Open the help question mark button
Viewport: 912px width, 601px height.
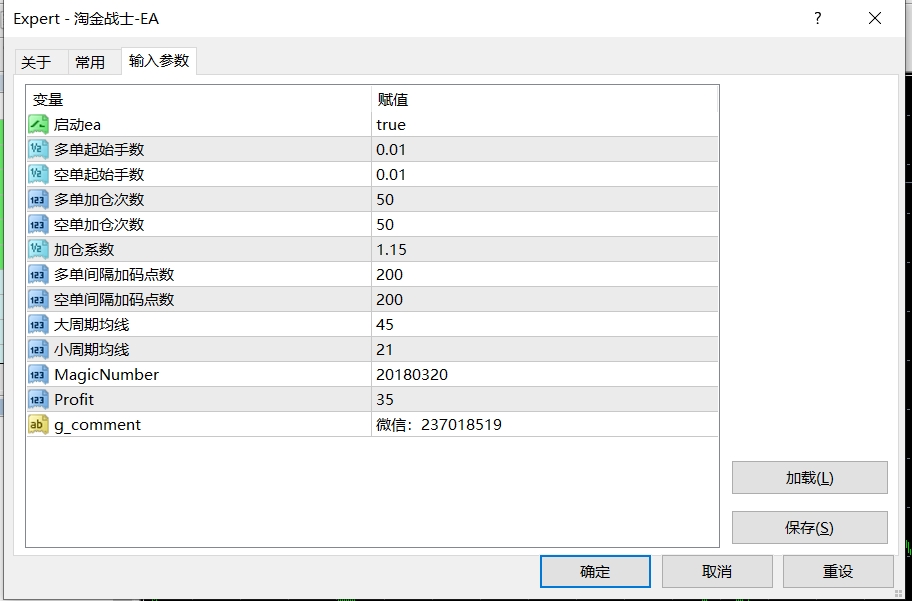pos(817,19)
